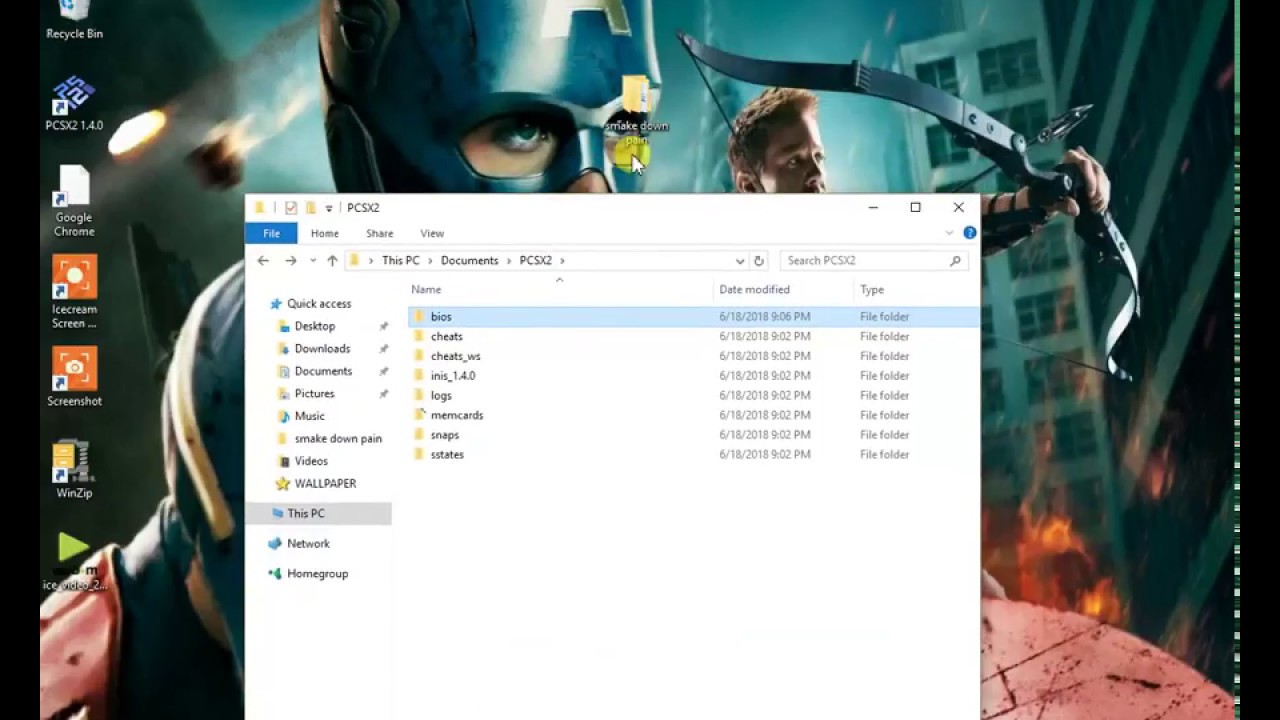Select the ice_video desktop file icon
1280x720 pixels.
(74, 562)
